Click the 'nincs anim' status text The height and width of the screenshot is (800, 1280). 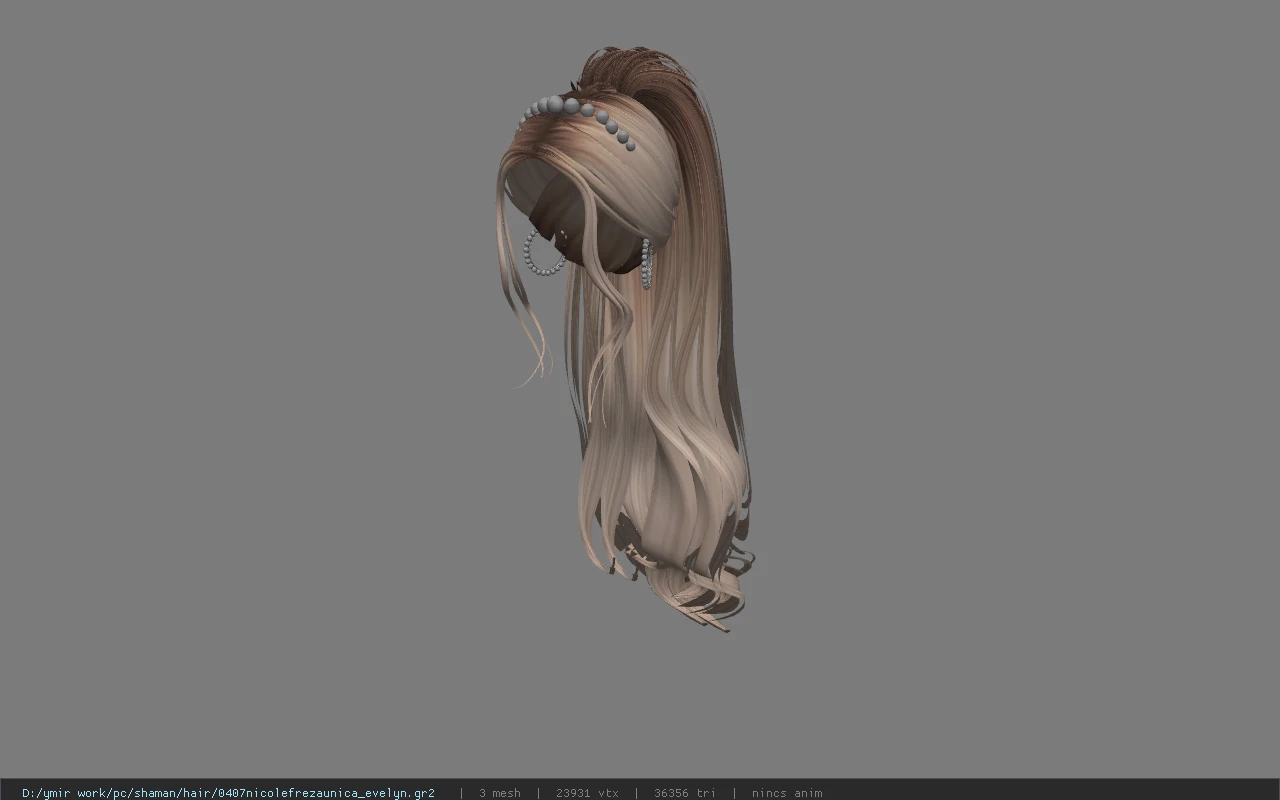click(787, 793)
